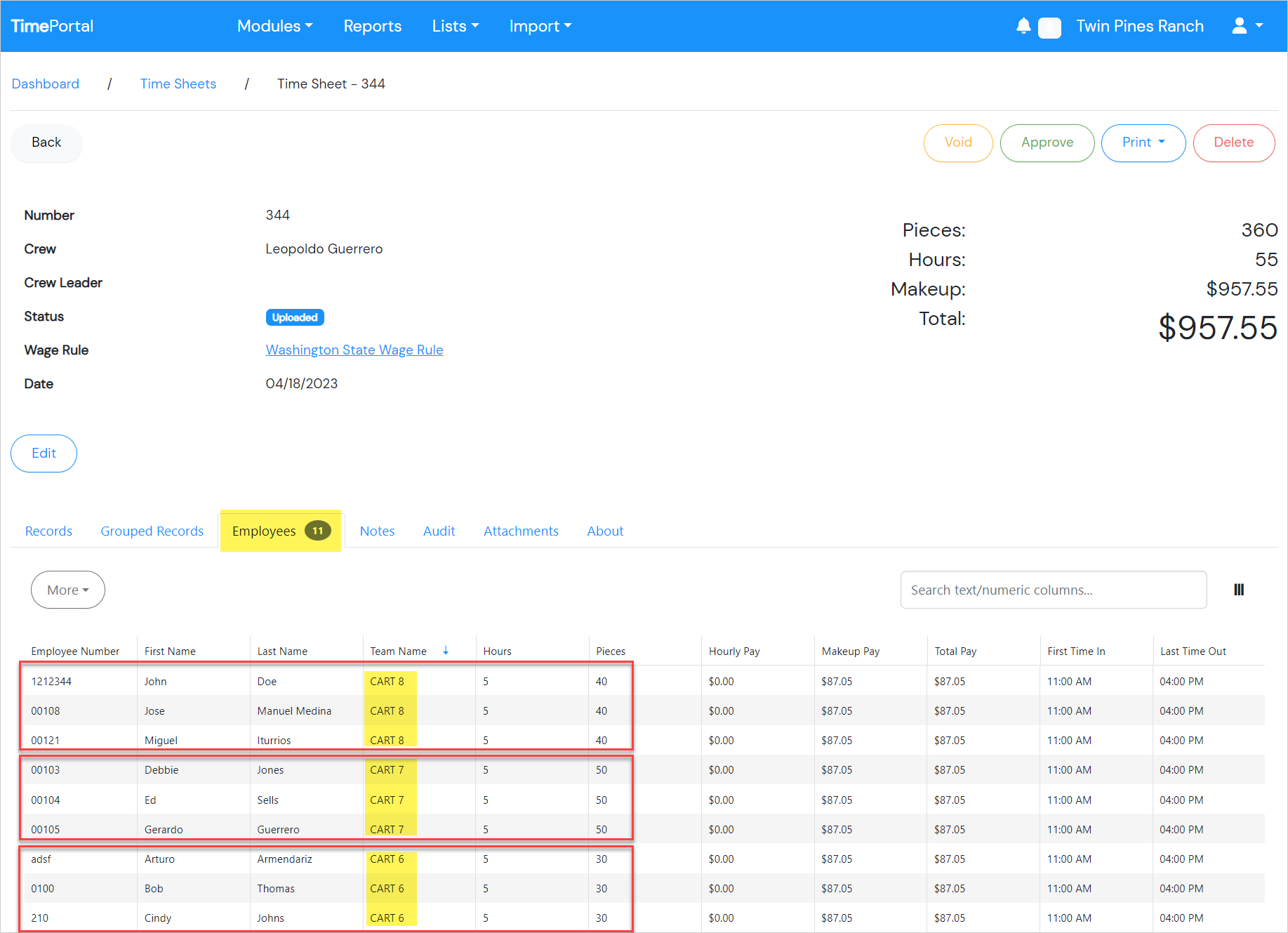Open the Import dropdown
Viewport: 1288px width, 933px height.
(x=540, y=26)
